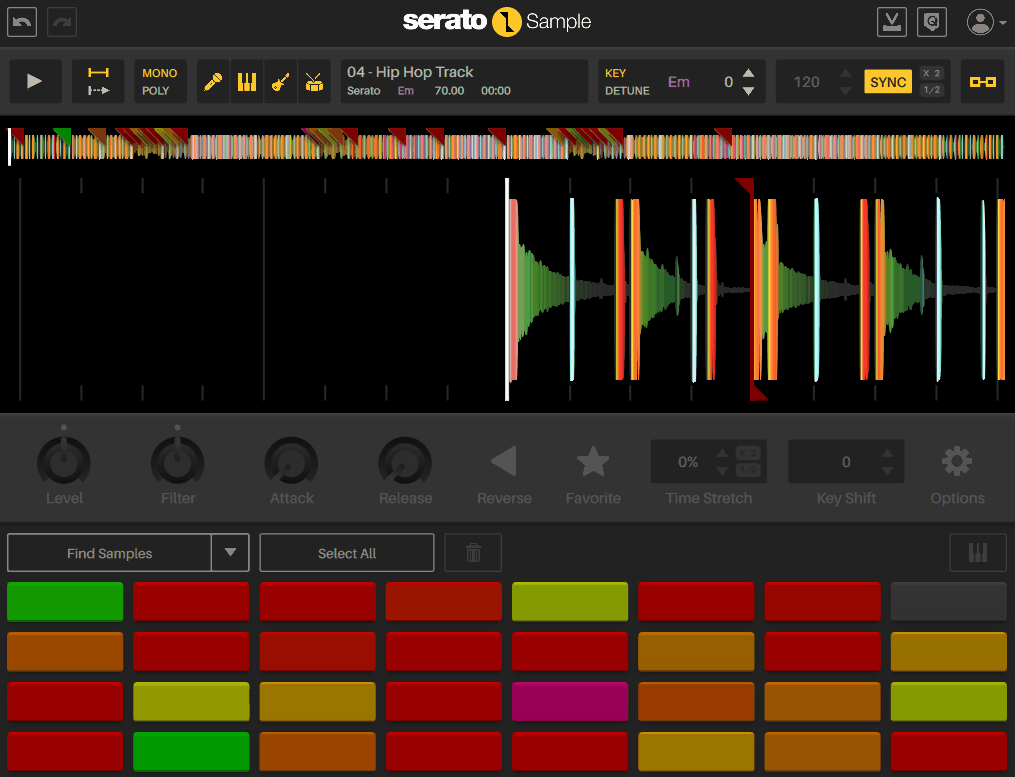The image size is (1015, 777).
Task: Toggle the Favorite star icon
Action: point(593,461)
